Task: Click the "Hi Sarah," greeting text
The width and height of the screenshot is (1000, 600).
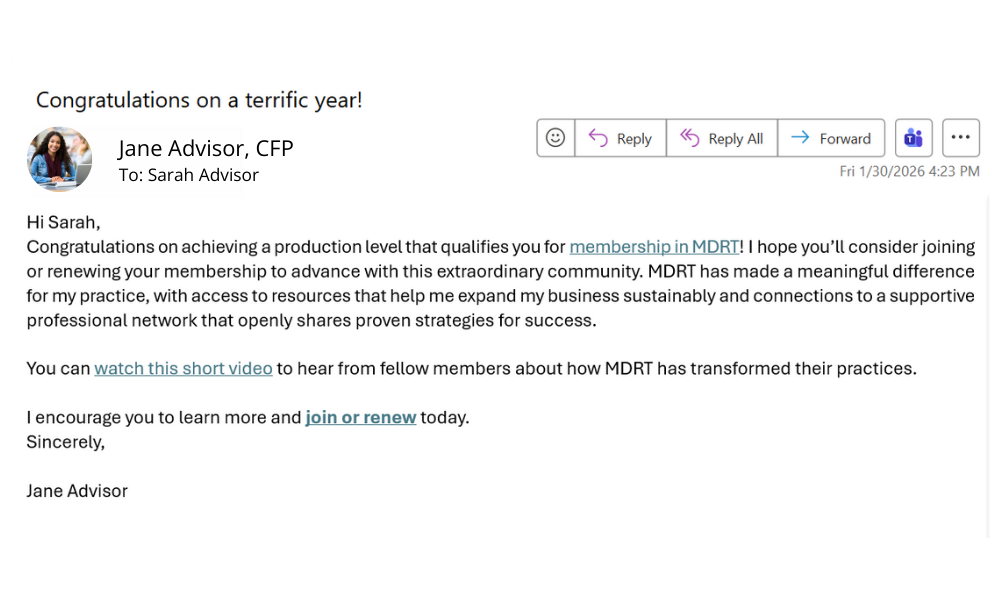Action: point(63,222)
